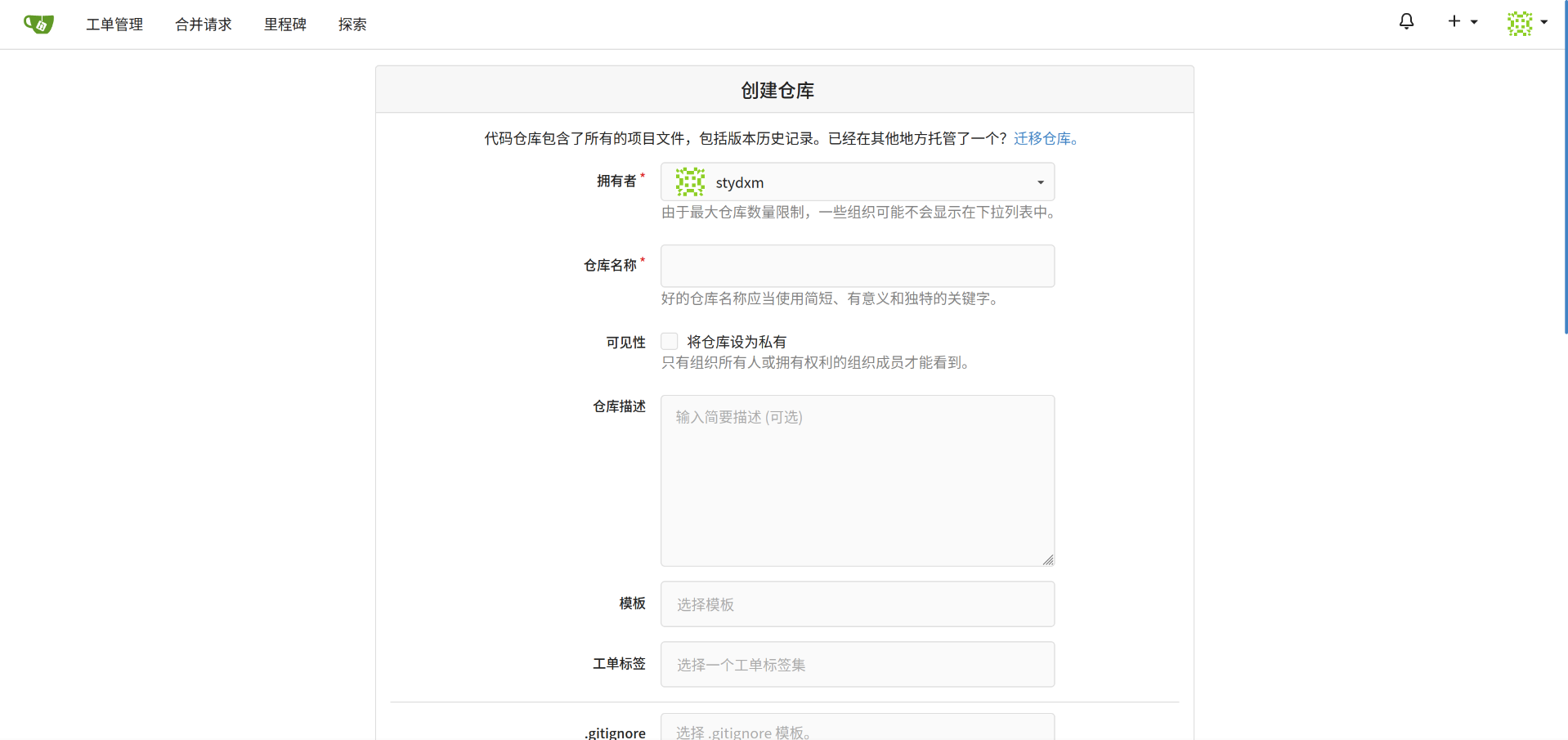Open the 模板 template selector
Image resolution: width=1568 pixels, height=740 pixels.
pyautogui.click(x=857, y=604)
